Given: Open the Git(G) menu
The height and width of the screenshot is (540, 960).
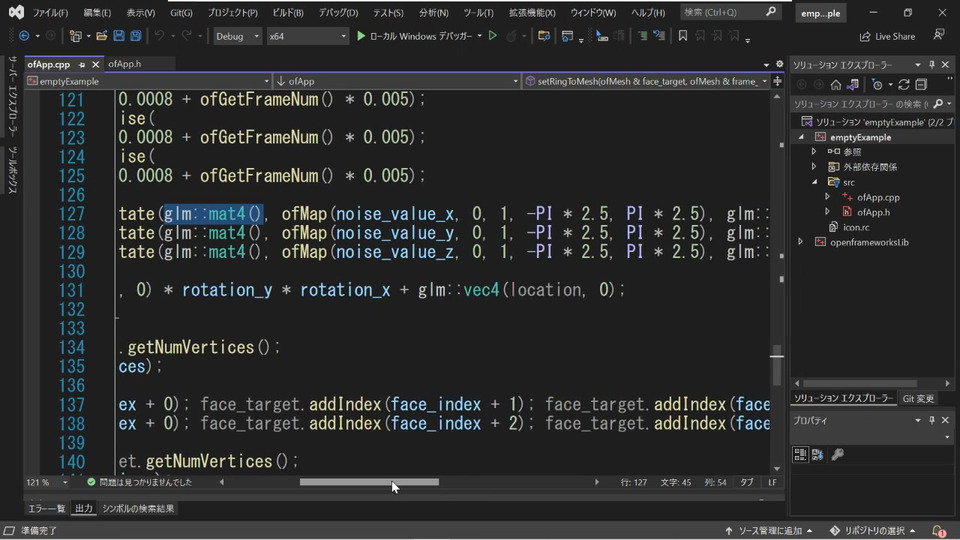Looking at the screenshot, I should (x=181, y=13).
